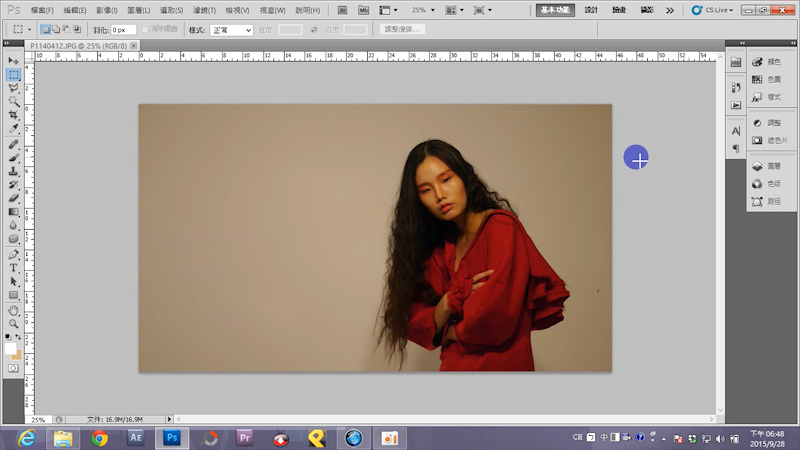
Task: Open the Character panel icon
Action: click(x=736, y=131)
